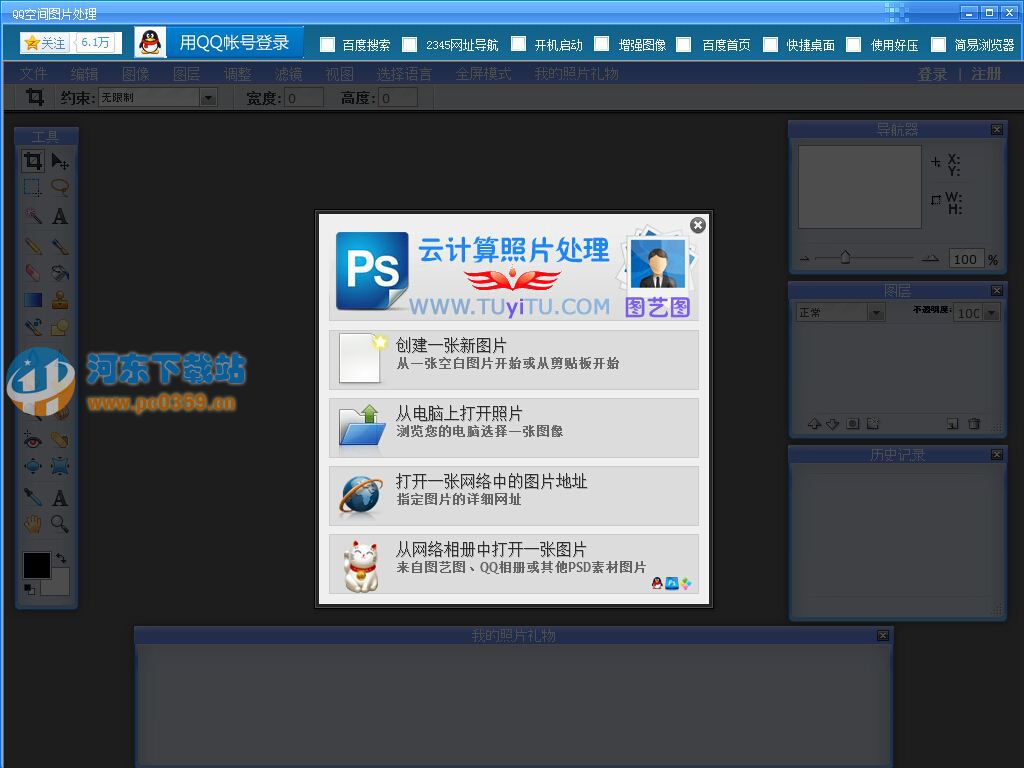
Task: Enable the 开机启动 checkbox
Action: click(x=518, y=44)
